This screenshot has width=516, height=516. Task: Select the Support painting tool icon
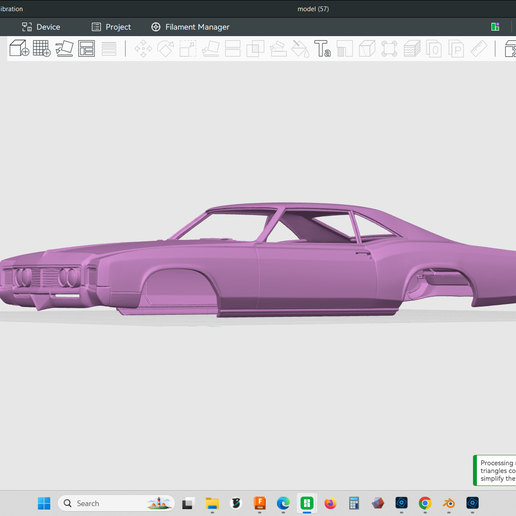point(278,49)
